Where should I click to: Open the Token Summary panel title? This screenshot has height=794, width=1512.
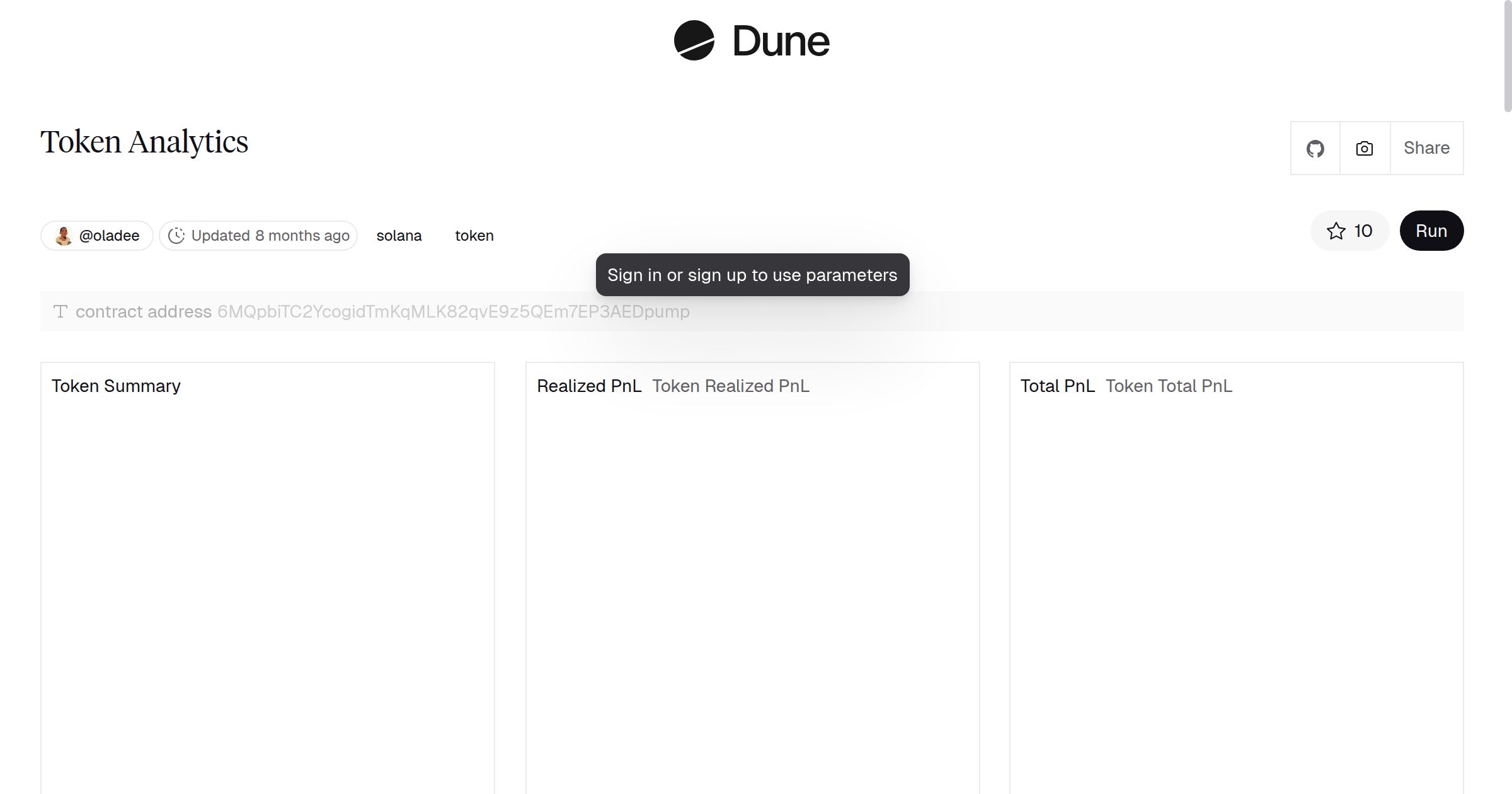[x=116, y=386]
